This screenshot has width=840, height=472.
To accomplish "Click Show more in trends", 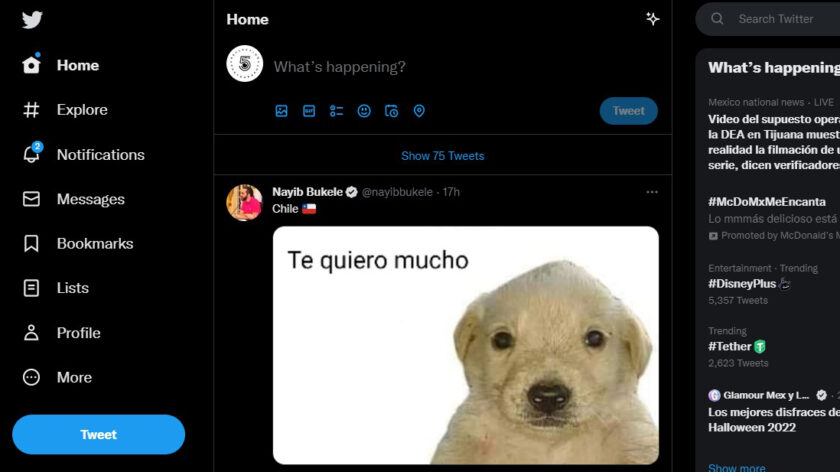I will tap(737, 467).
